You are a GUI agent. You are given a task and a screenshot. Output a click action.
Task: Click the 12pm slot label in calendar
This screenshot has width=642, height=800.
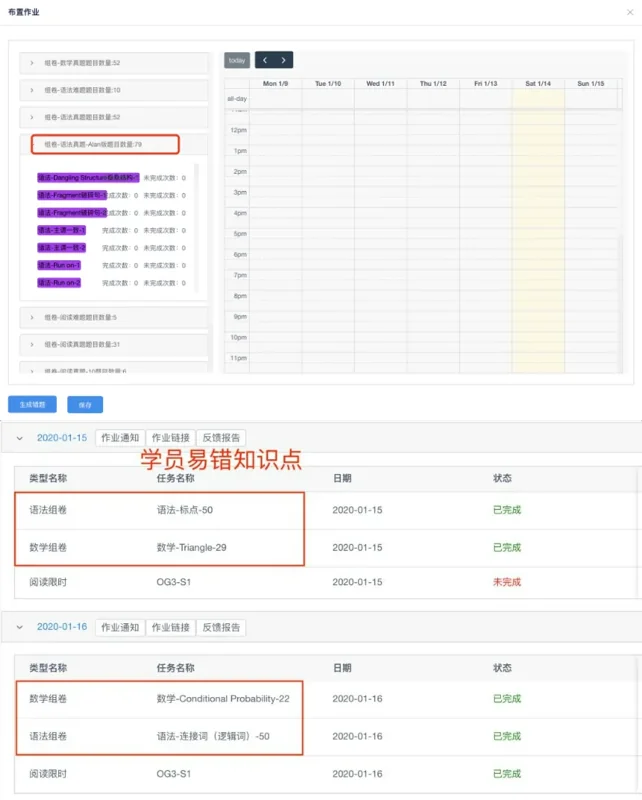[x=238, y=130]
